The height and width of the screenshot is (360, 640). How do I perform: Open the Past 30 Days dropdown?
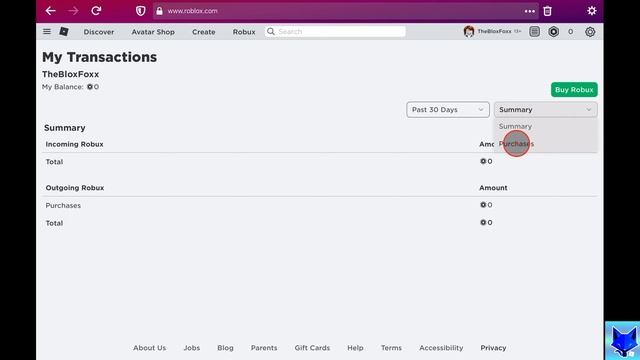[x=448, y=109]
